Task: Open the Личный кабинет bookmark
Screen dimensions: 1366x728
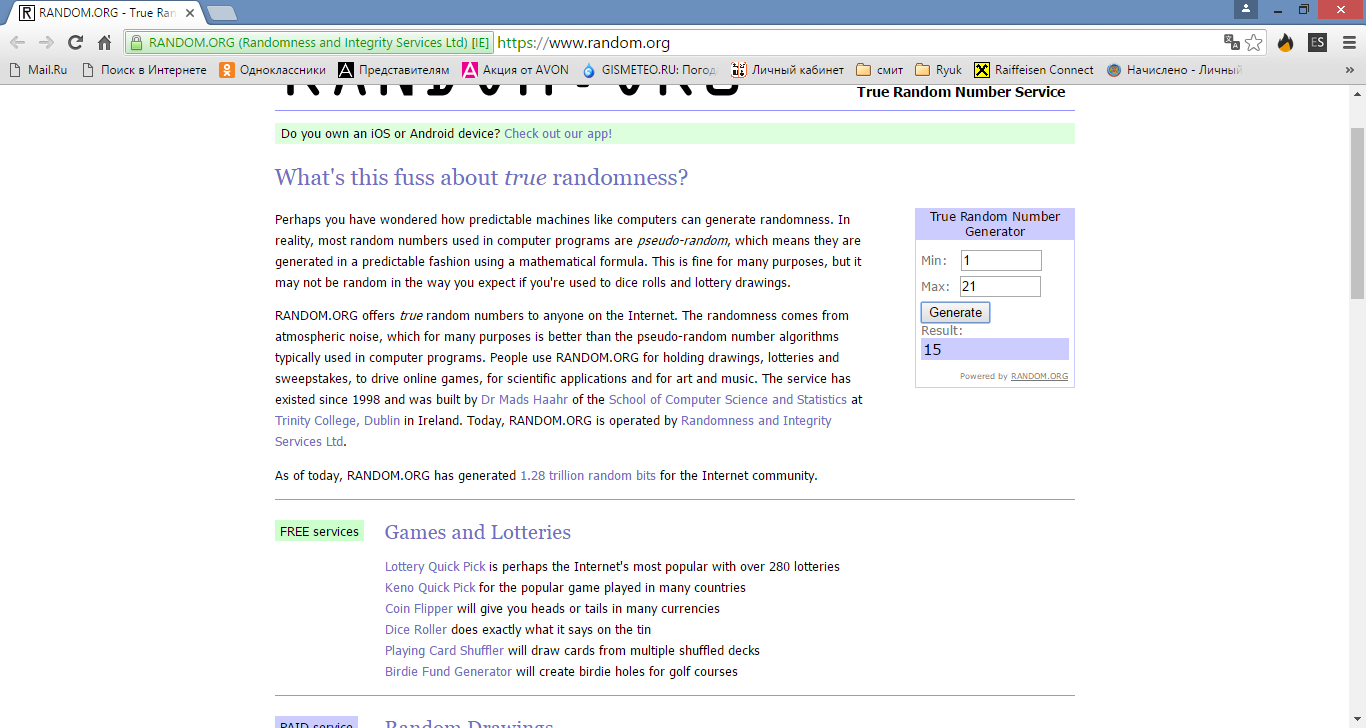Action: tap(788, 70)
